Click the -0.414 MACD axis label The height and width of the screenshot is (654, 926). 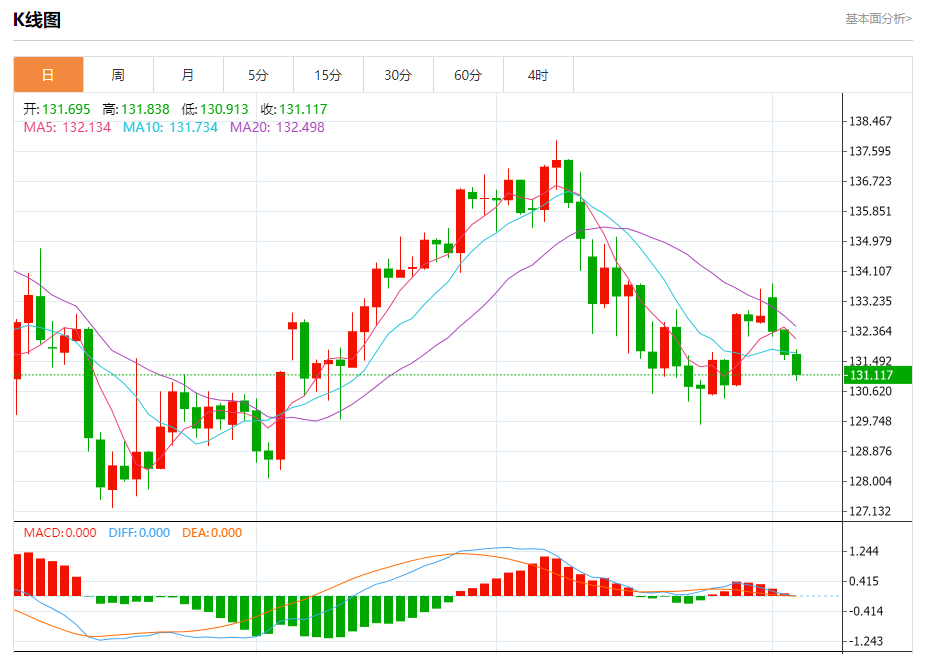click(864, 611)
